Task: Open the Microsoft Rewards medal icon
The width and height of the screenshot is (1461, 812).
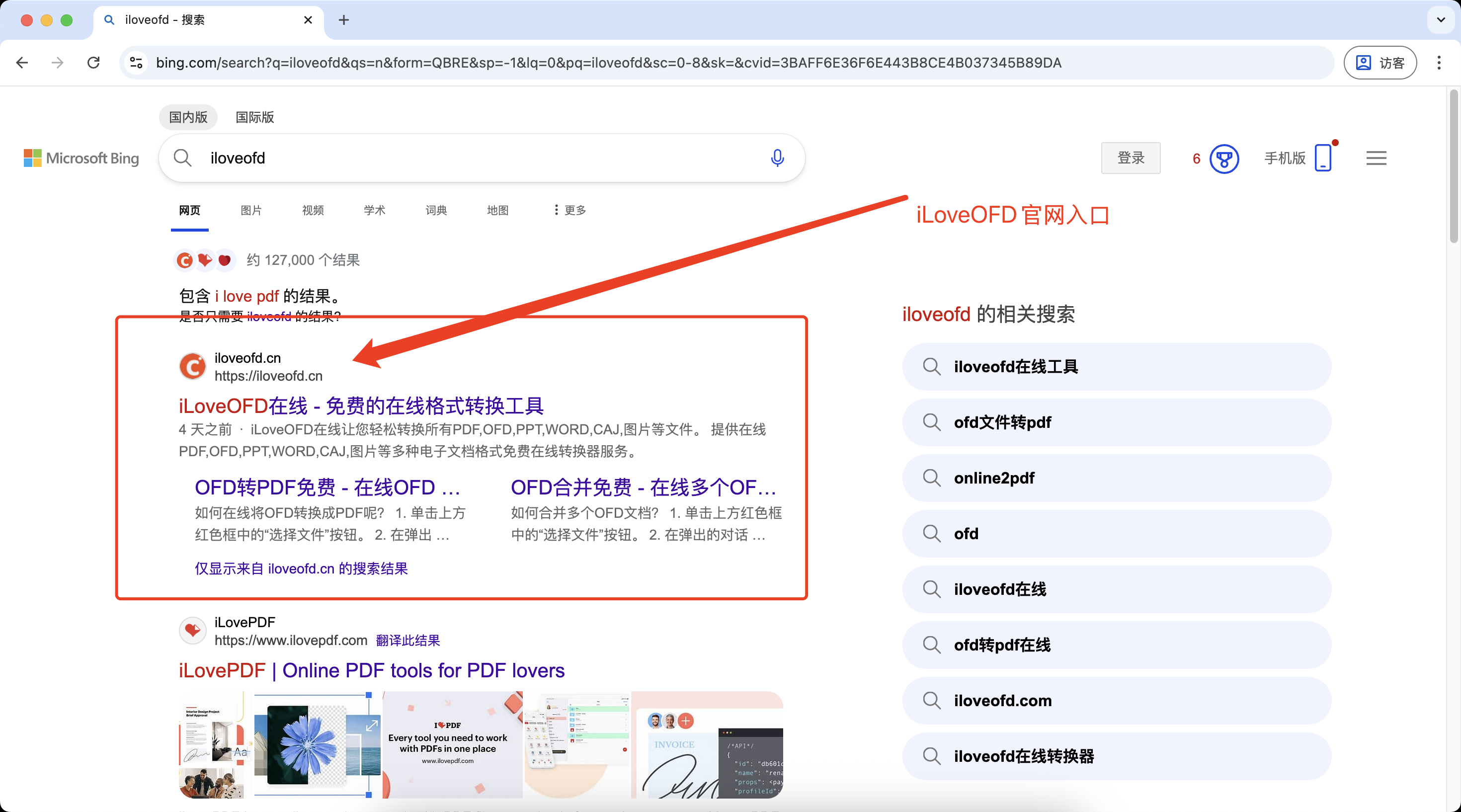Action: coord(1223,159)
